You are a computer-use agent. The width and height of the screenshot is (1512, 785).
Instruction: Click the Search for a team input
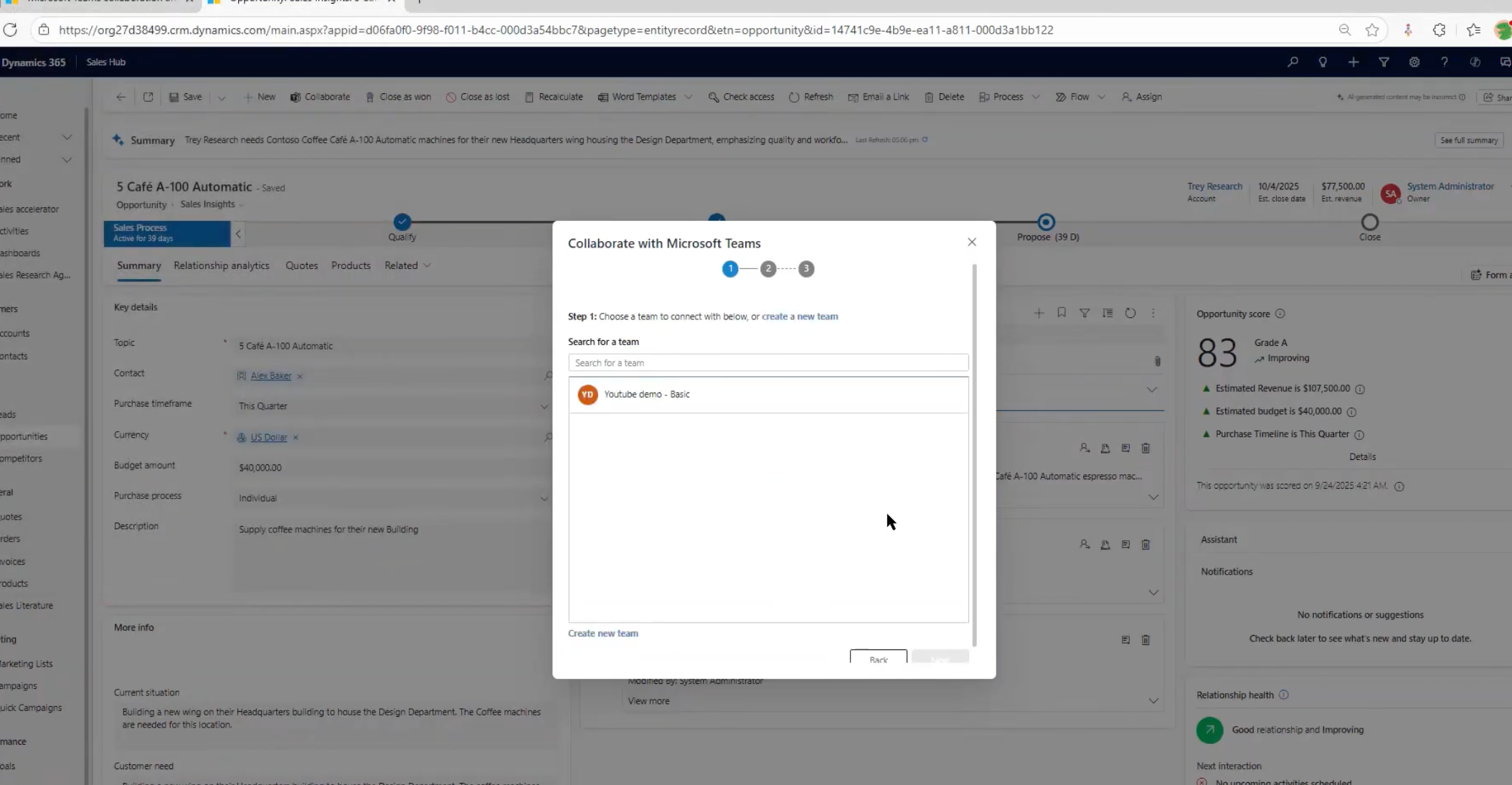click(768, 363)
